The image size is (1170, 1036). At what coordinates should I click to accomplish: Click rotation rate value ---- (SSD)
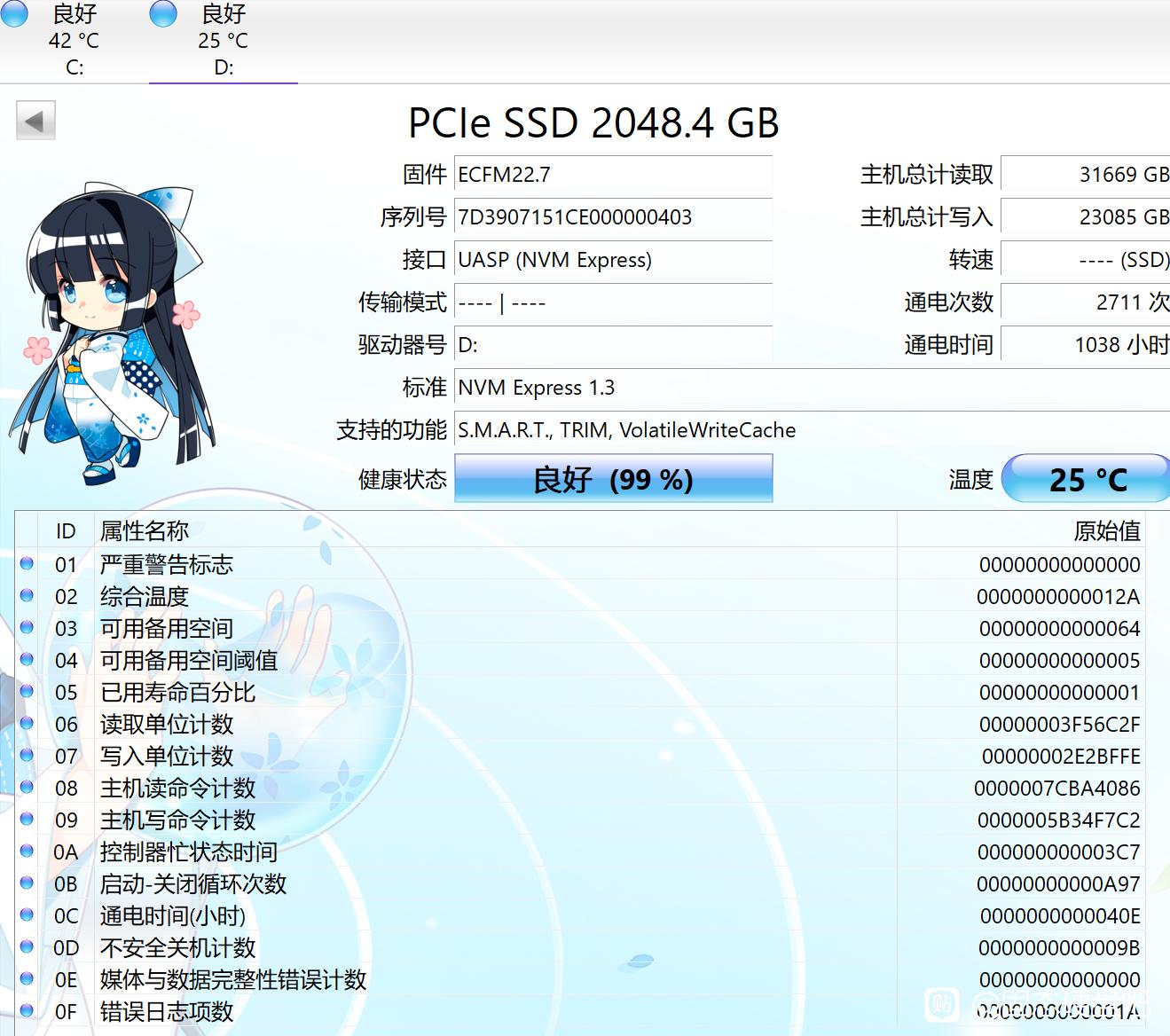coord(1086,260)
